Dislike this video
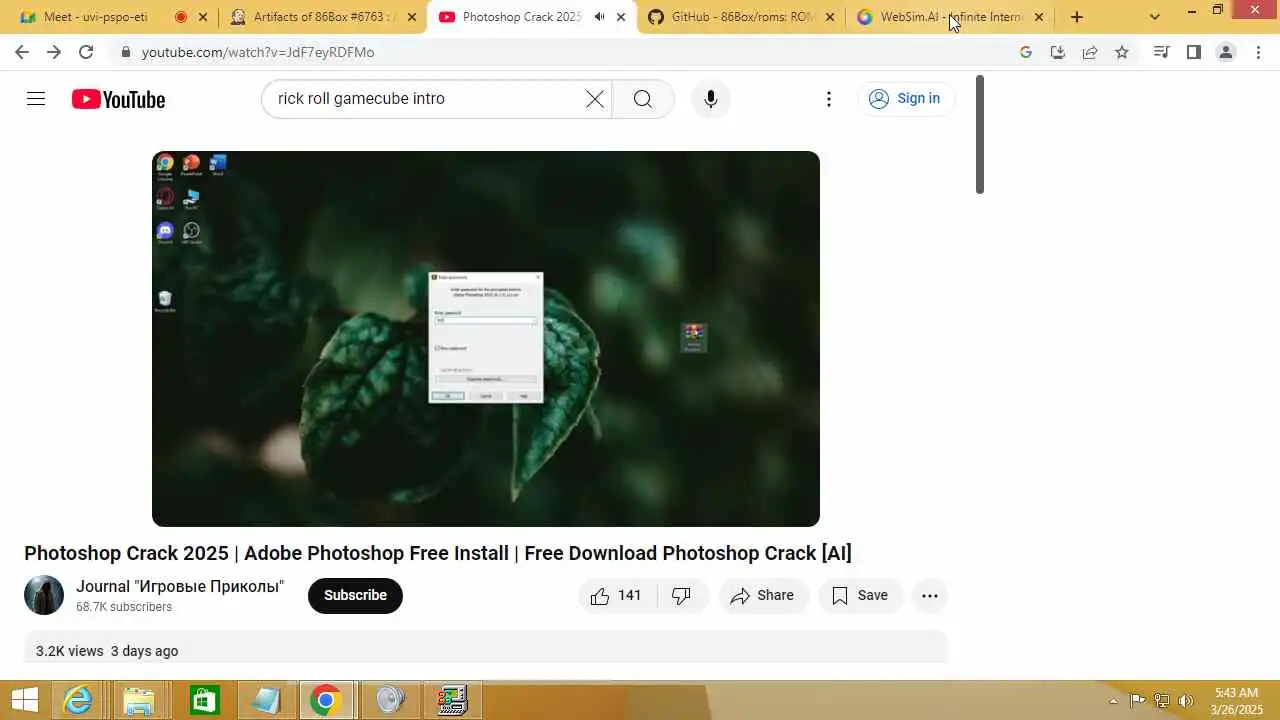 tap(682, 596)
